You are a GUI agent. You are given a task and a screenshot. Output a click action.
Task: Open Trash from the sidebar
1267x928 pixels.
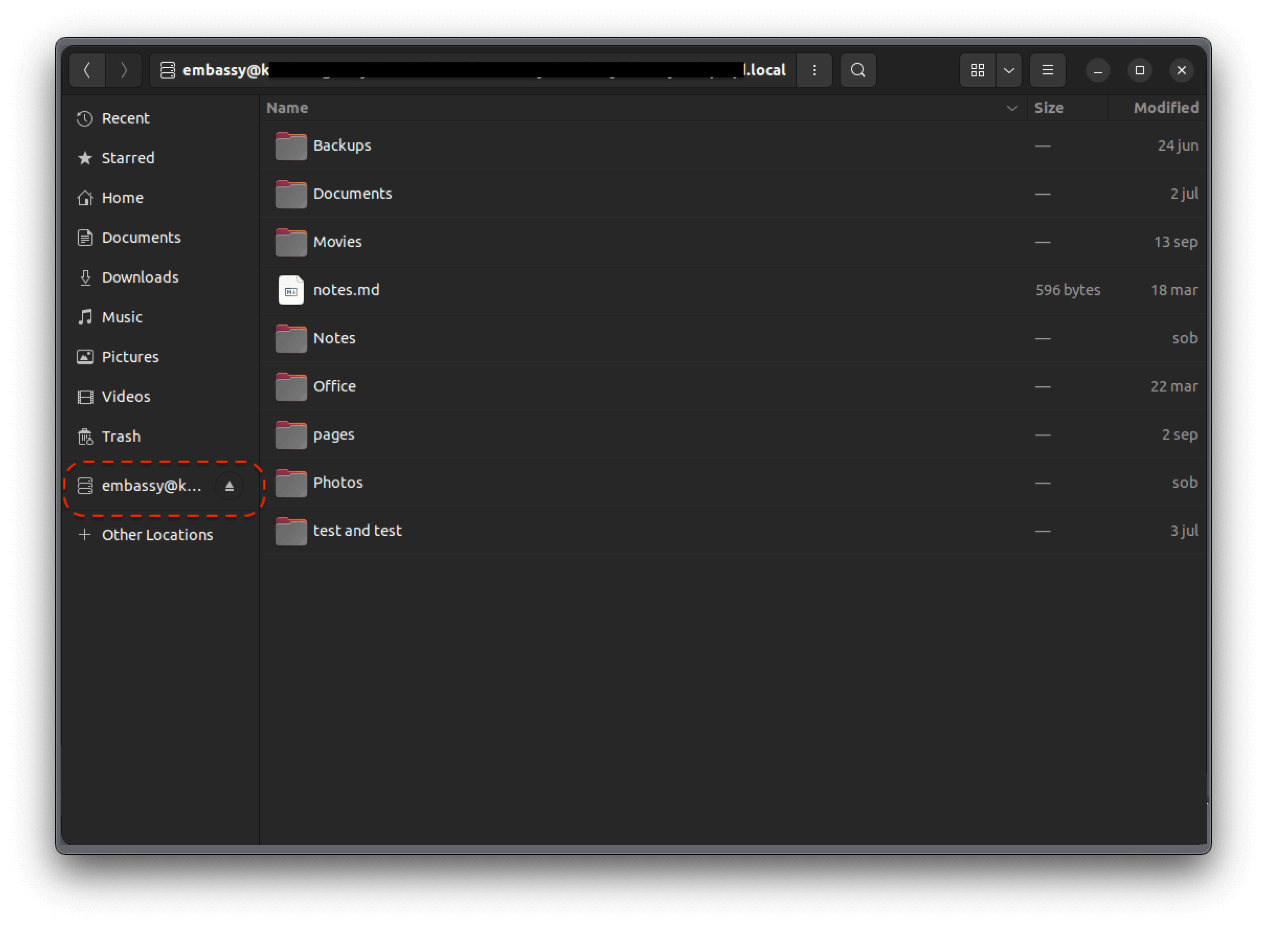121,436
